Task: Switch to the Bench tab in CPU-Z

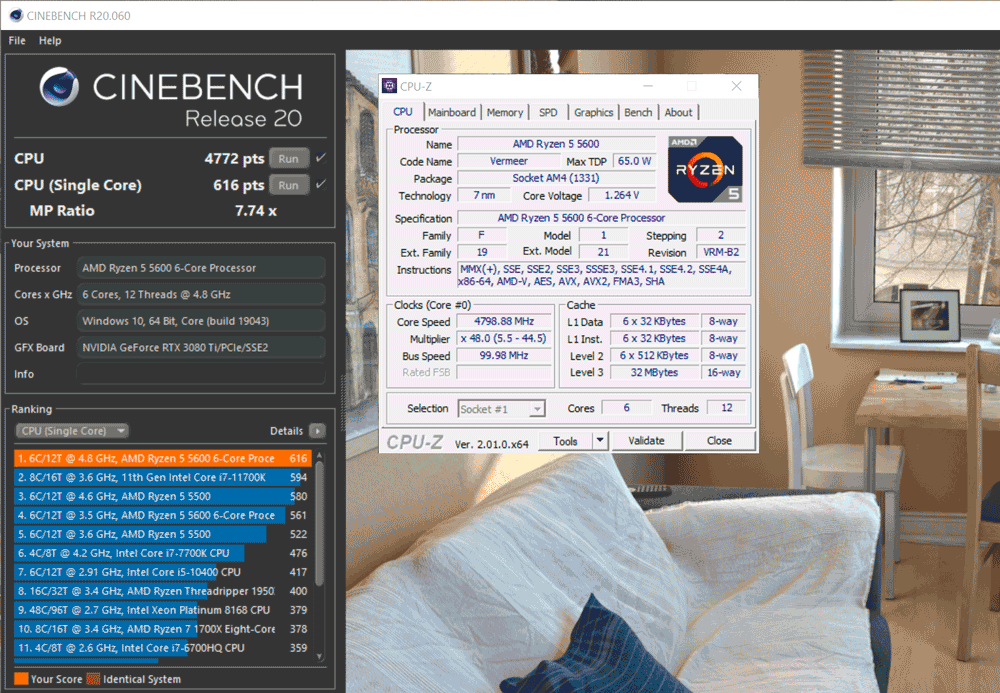Action: click(638, 112)
